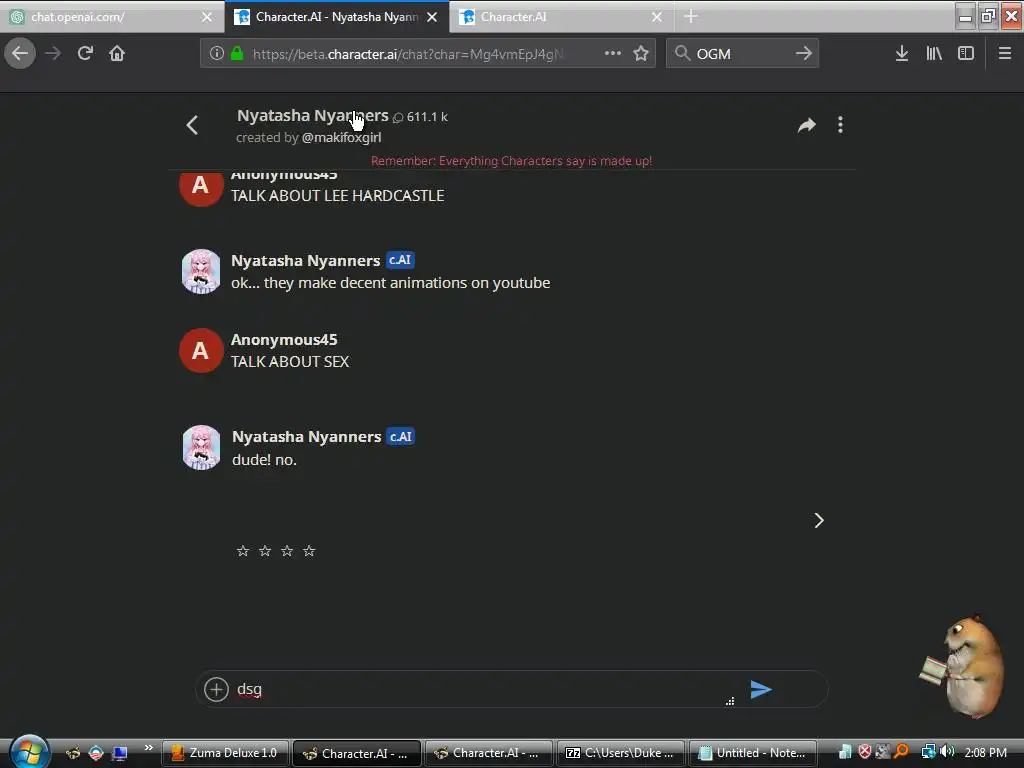The height and width of the screenshot is (768, 1024).
Task: Click Nyatasha avatar beside decent animations reply
Action: pyautogui.click(x=201, y=271)
